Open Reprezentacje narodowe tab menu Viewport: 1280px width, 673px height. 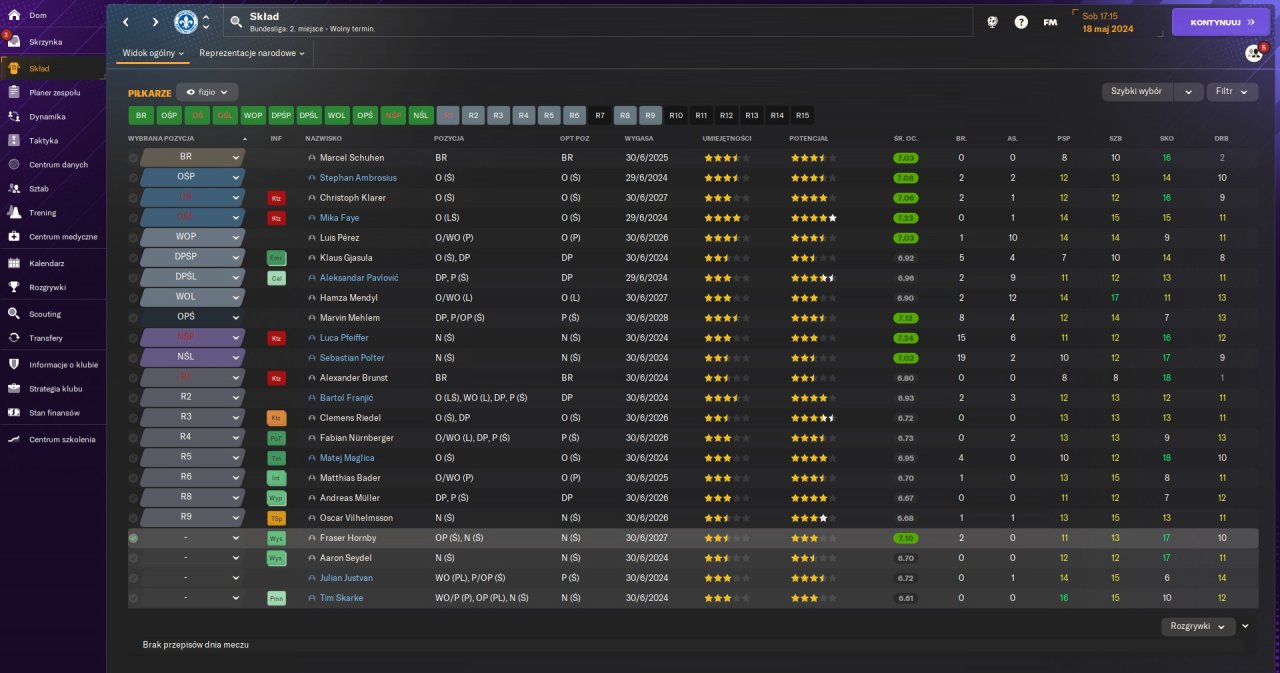click(x=252, y=53)
